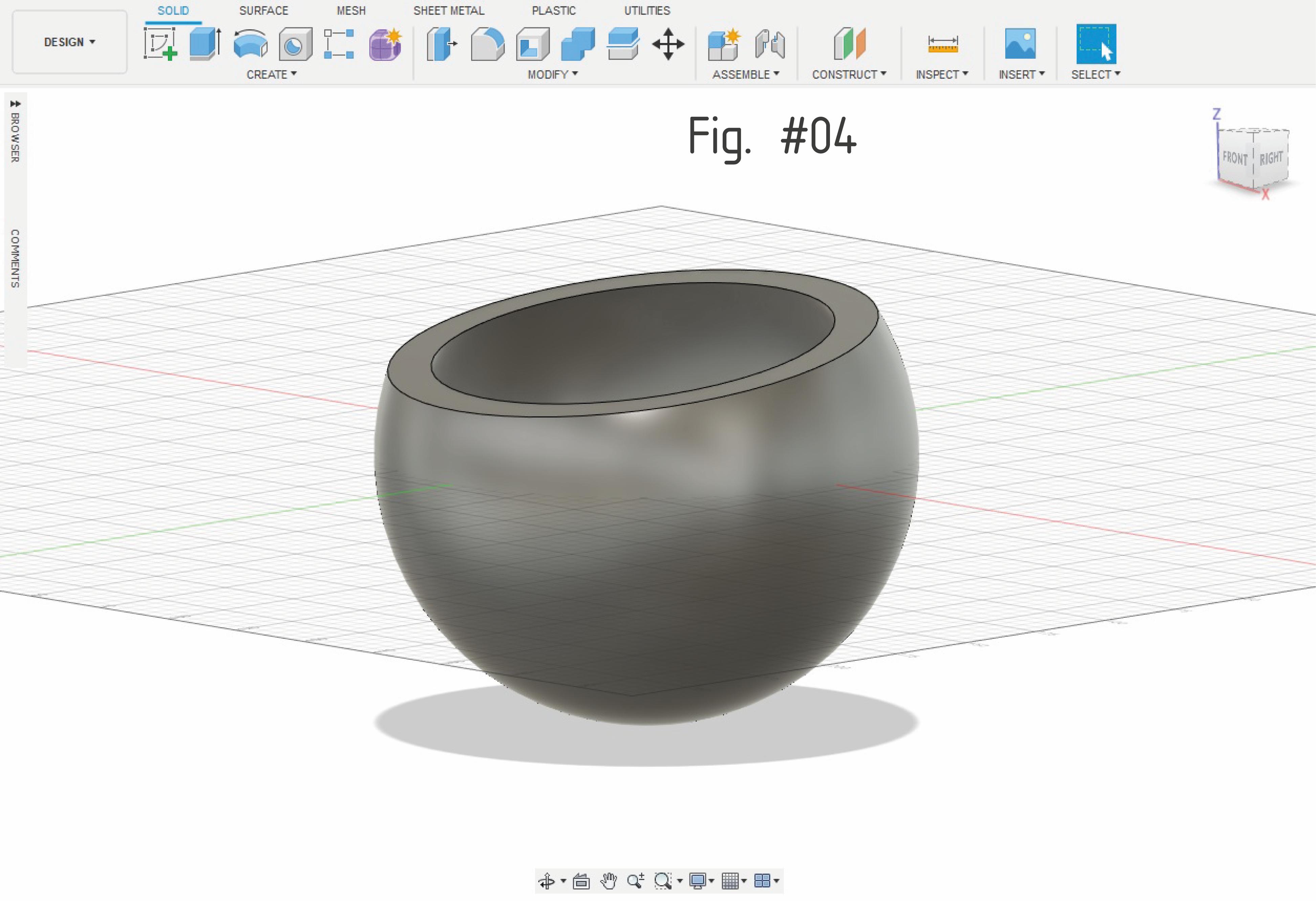This screenshot has height=901, width=1316.
Task: Switch to the Sheet Metal tab
Action: pyautogui.click(x=450, y=10)
